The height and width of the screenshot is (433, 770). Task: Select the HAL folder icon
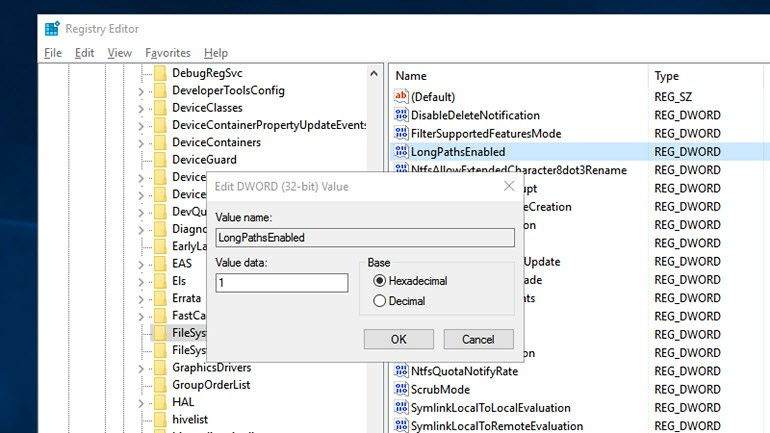(160, 402)
